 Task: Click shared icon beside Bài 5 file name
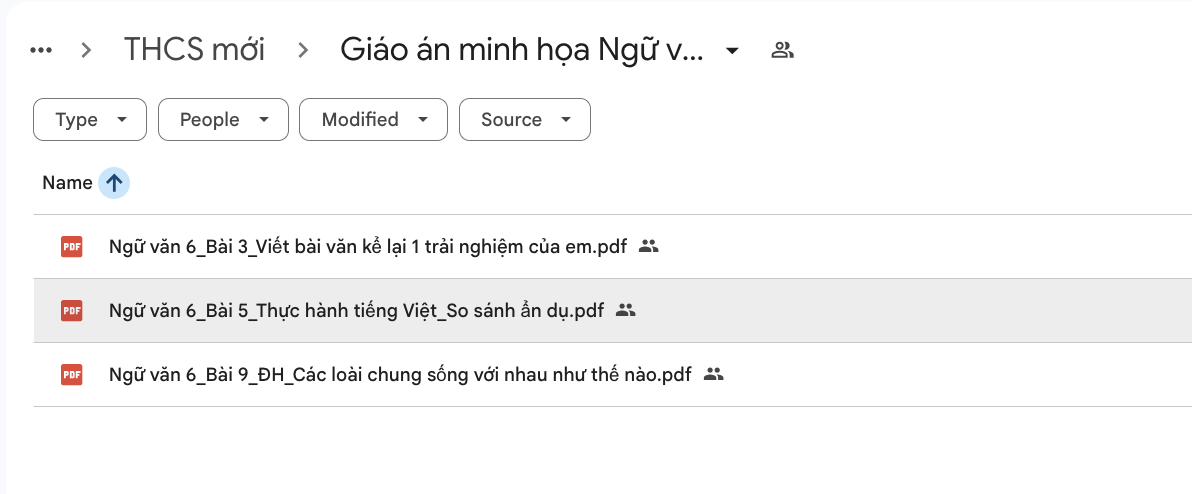pos(626,311)
